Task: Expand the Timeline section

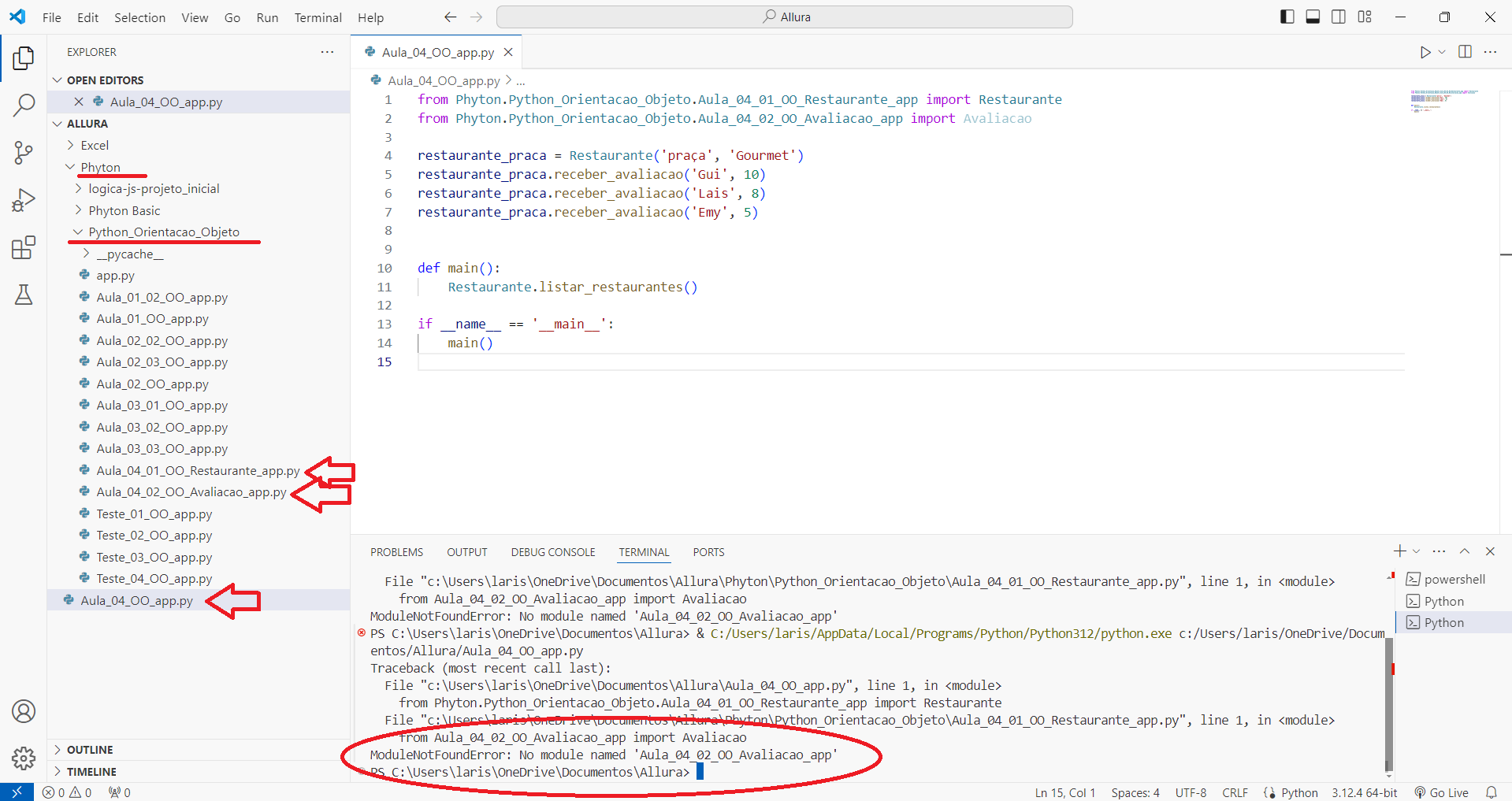Action: pos(58,772)
